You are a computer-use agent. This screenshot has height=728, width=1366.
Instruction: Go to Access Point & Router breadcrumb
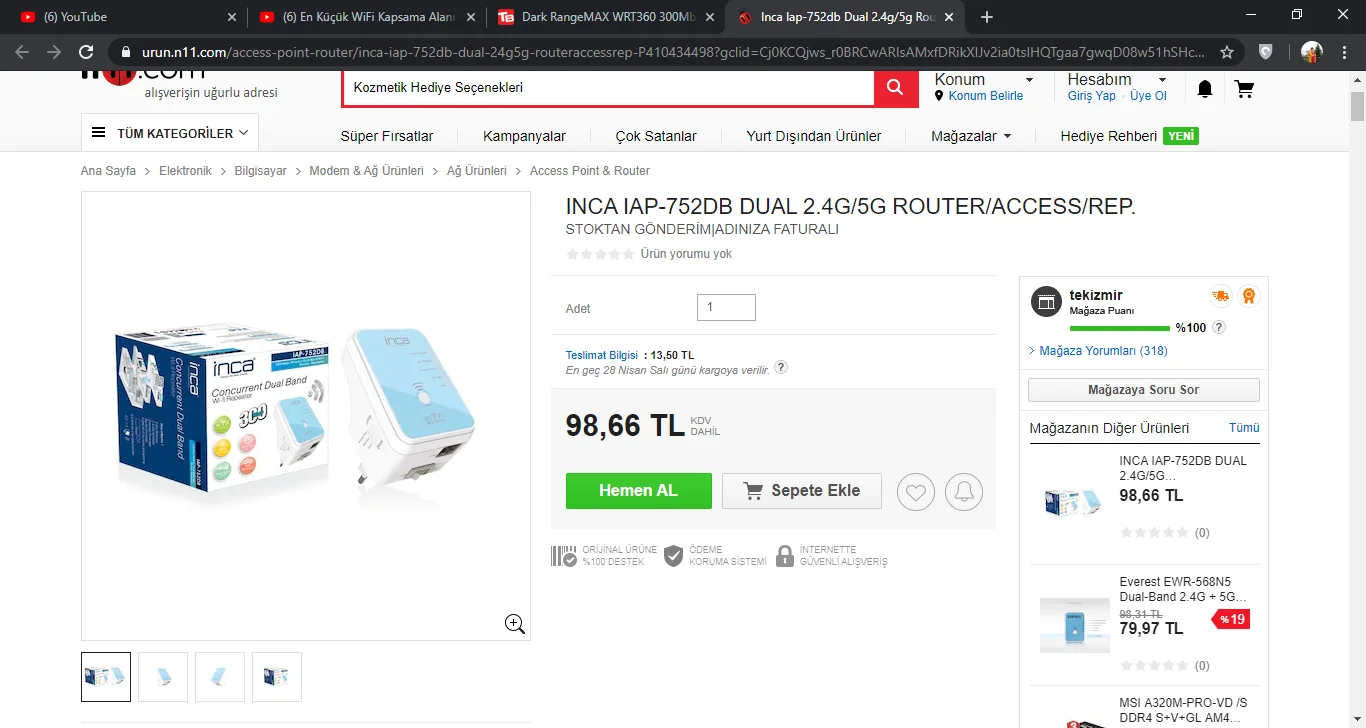[590, 171]
